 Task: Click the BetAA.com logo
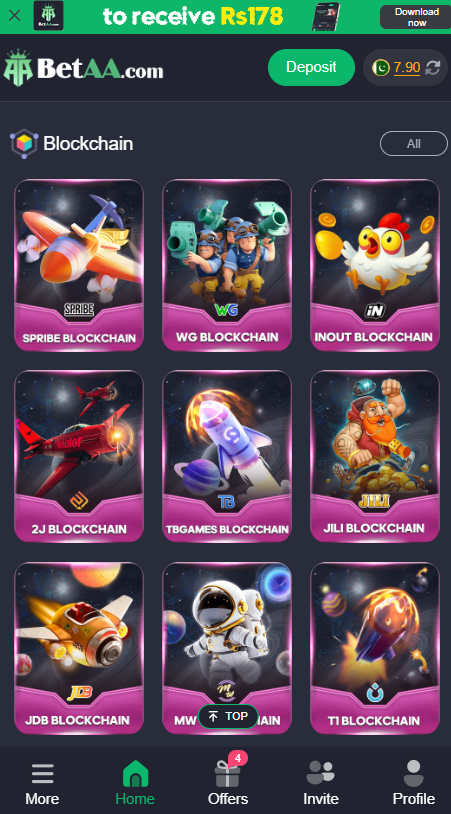(84, 68)
